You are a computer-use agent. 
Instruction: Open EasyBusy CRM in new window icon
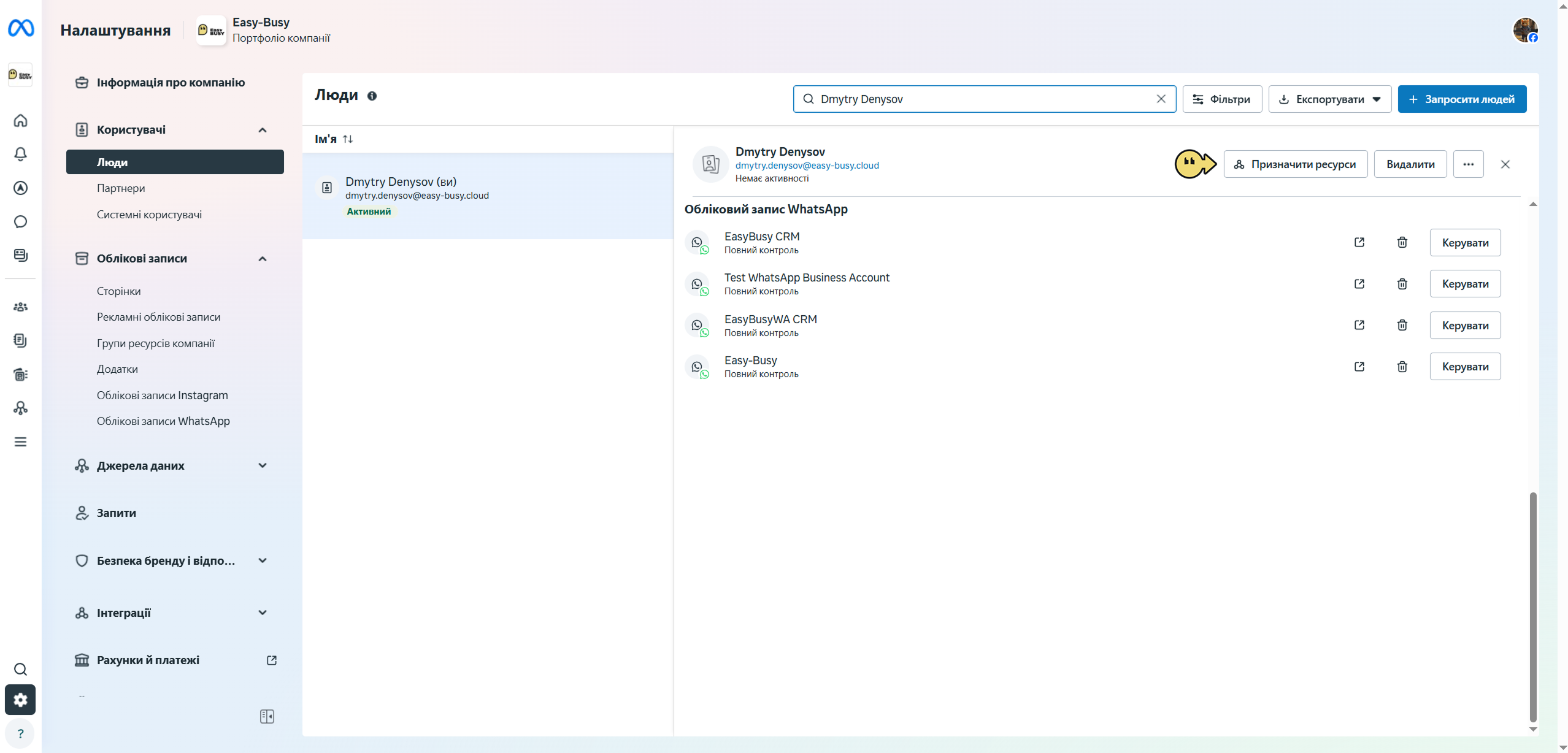1359,242
